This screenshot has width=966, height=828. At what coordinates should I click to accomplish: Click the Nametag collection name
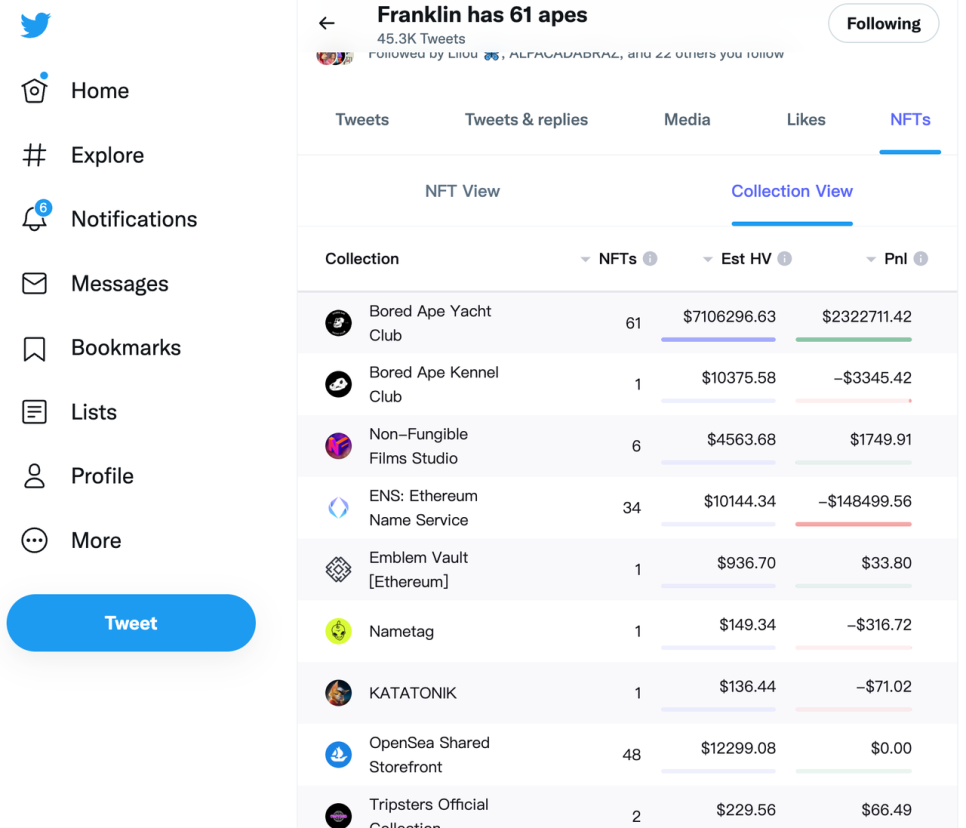pos(402,631)
